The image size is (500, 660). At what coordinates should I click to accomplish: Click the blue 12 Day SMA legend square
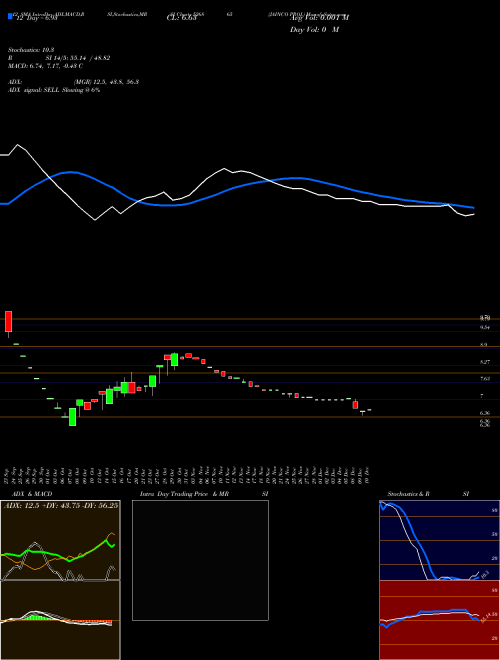click(11, 16)
